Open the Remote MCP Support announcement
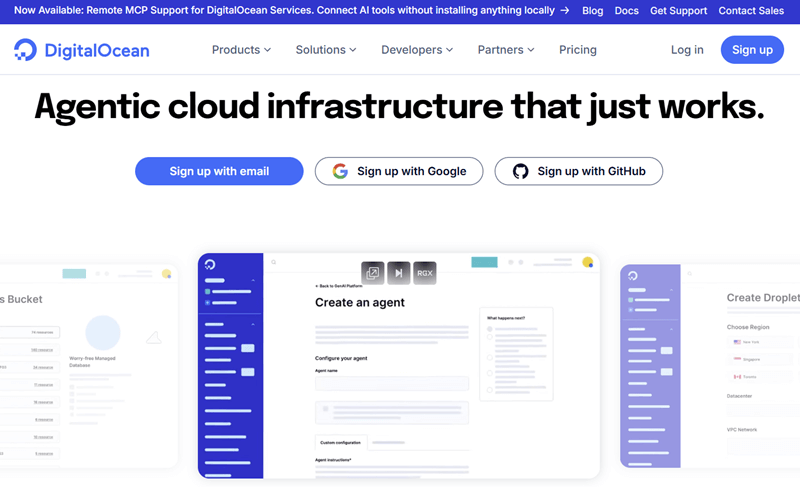This screenshot has width=800, height=487. [291, 10]
